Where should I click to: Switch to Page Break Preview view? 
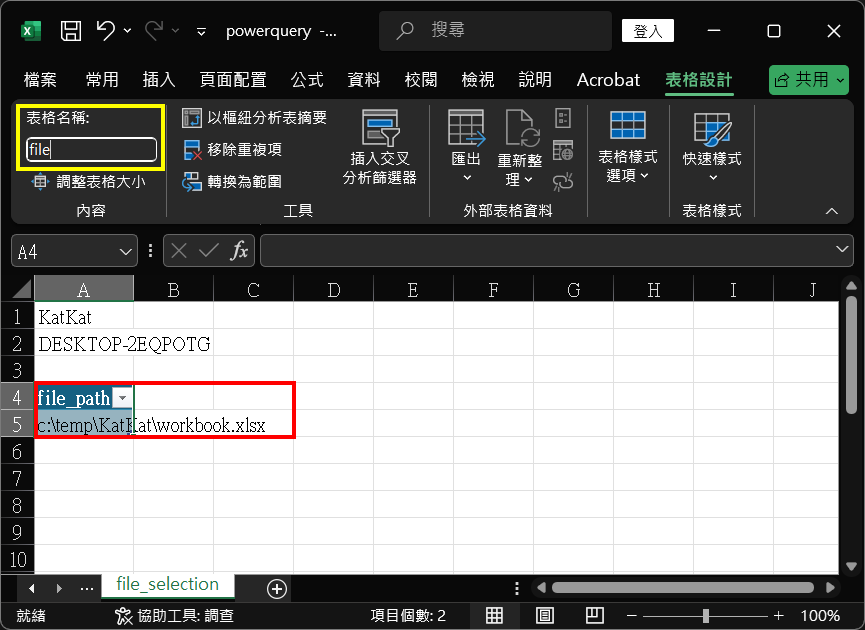point(594,615)
